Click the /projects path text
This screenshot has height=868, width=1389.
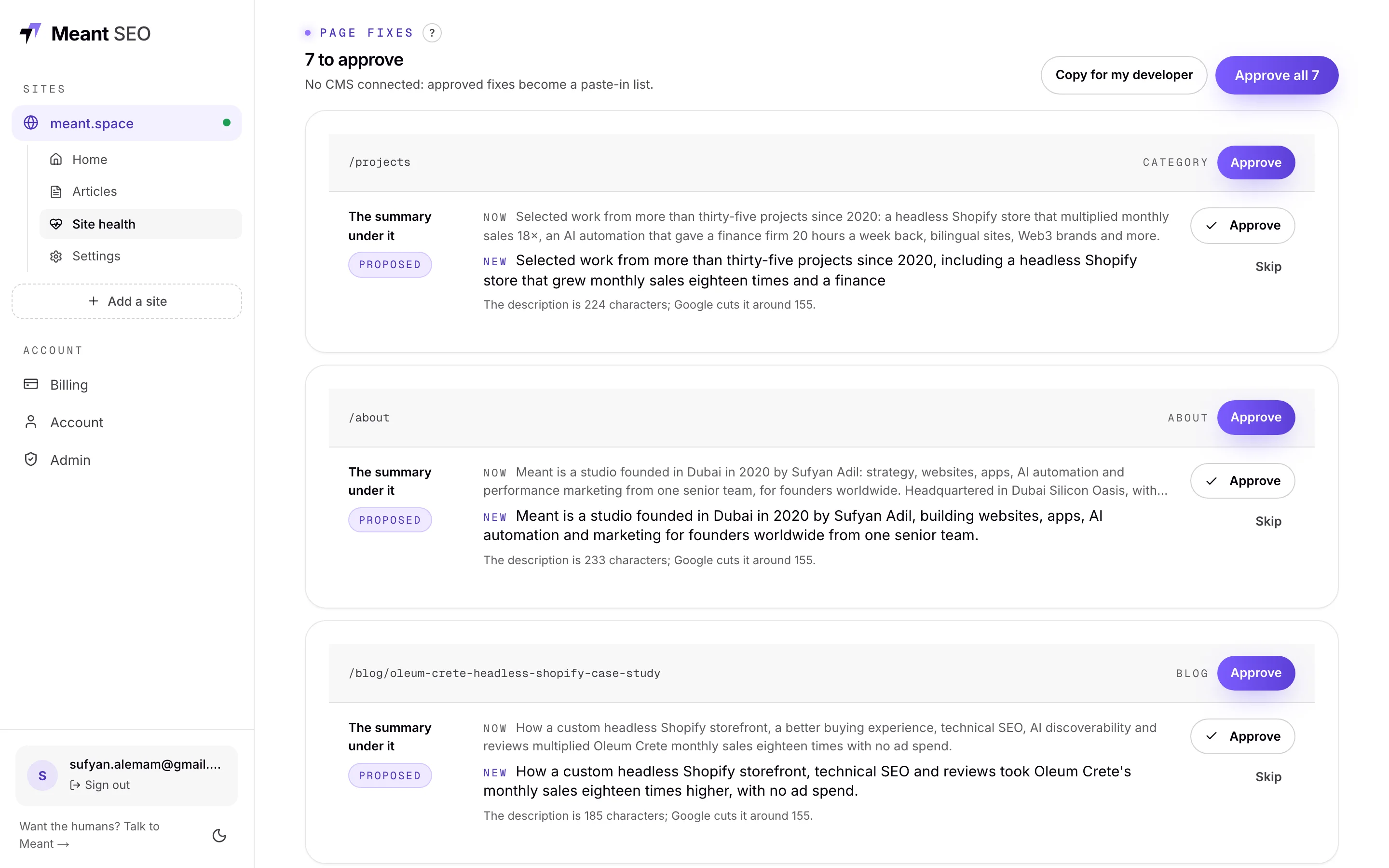click(x=380, y=163)
